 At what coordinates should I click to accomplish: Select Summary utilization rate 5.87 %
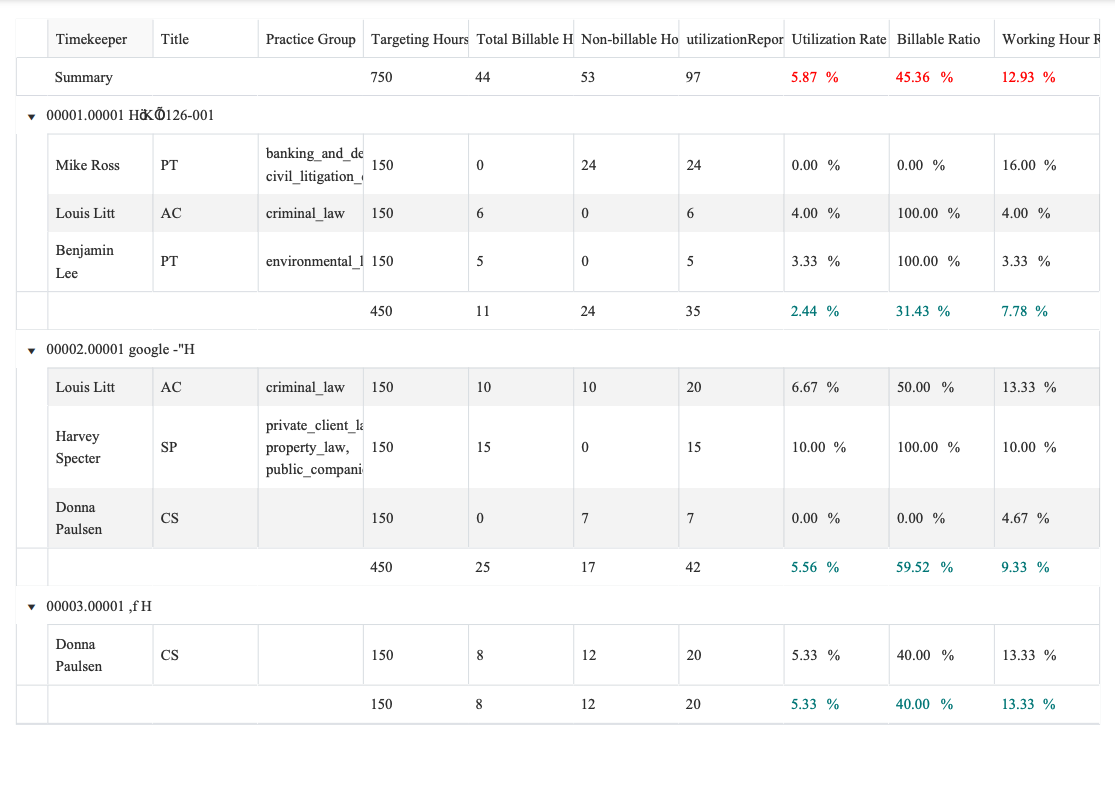(814, 78)
